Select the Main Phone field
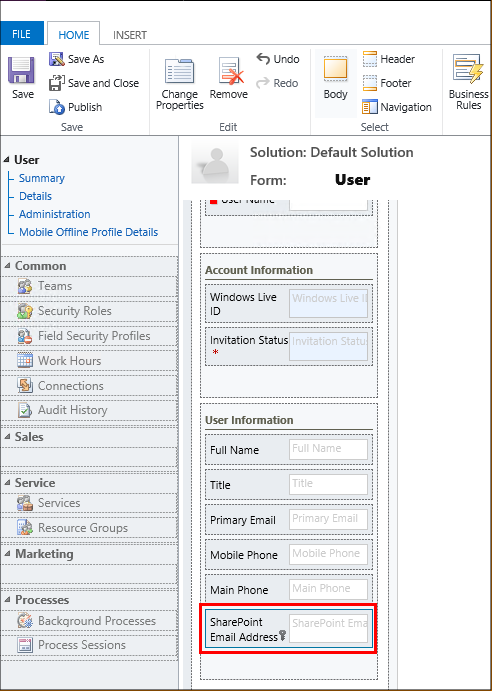The width and height of the screenshot is (492, 691). (289, 590)
